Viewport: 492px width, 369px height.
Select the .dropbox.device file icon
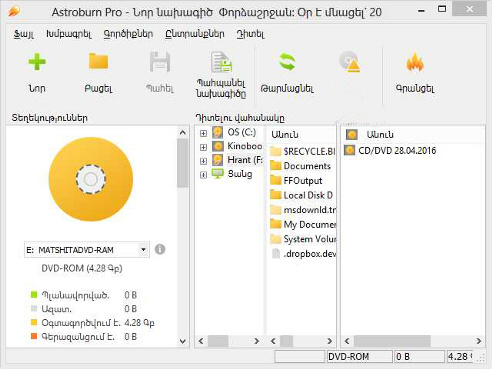[x=276, y=254]
